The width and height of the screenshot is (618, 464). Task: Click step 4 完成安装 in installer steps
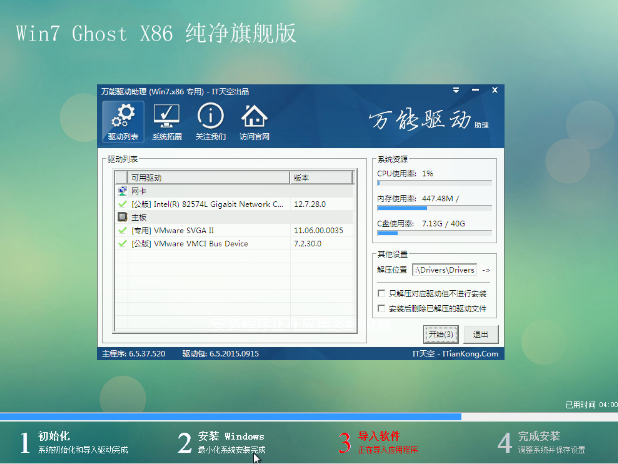(x=542, y=442)
